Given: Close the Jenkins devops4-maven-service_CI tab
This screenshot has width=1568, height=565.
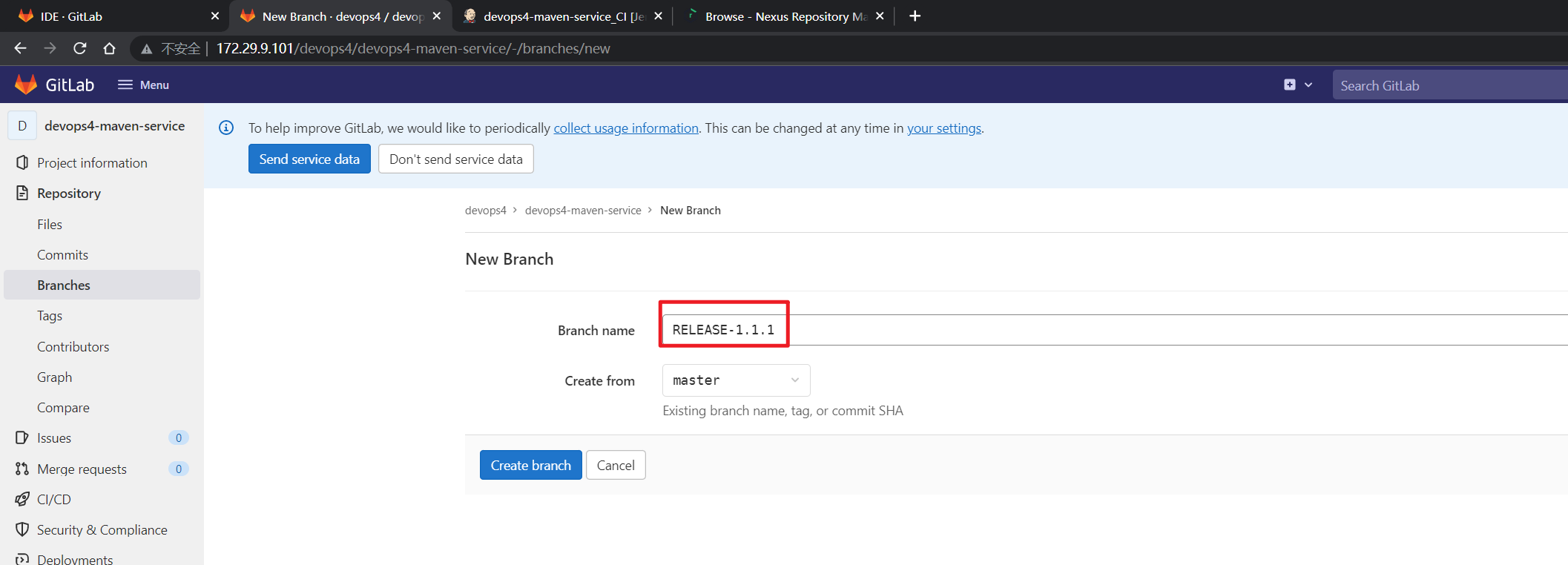Looking at the screenshot, I should [x=658, y=16].
